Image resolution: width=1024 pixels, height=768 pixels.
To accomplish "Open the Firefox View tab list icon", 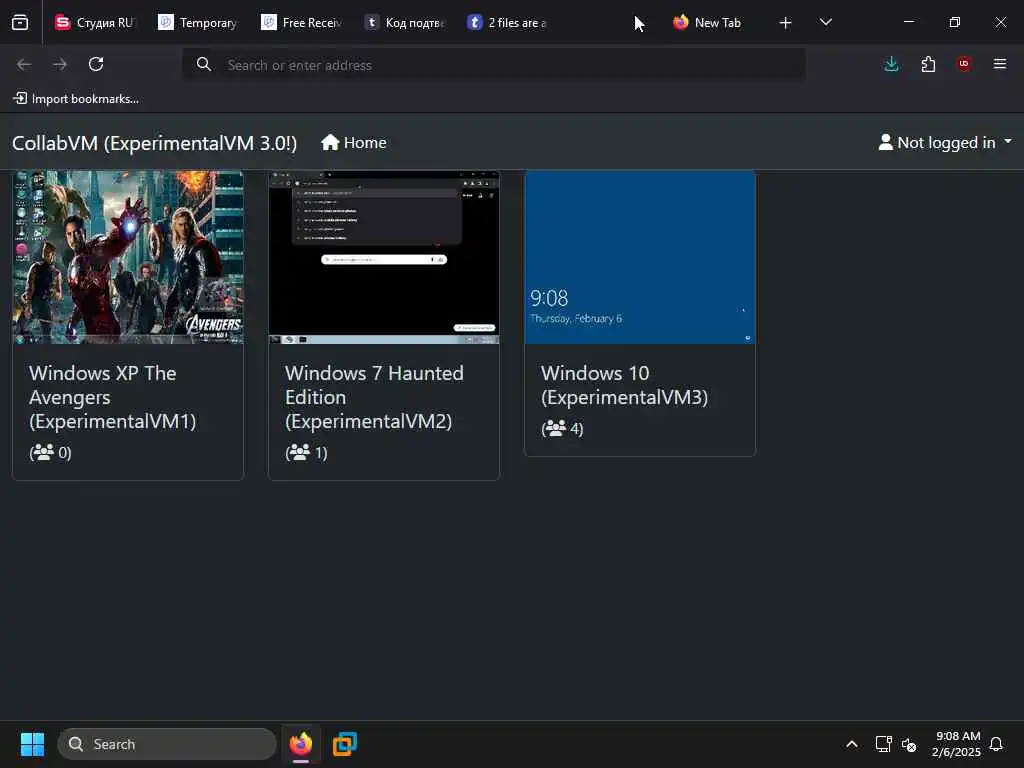I will [20, 22].
